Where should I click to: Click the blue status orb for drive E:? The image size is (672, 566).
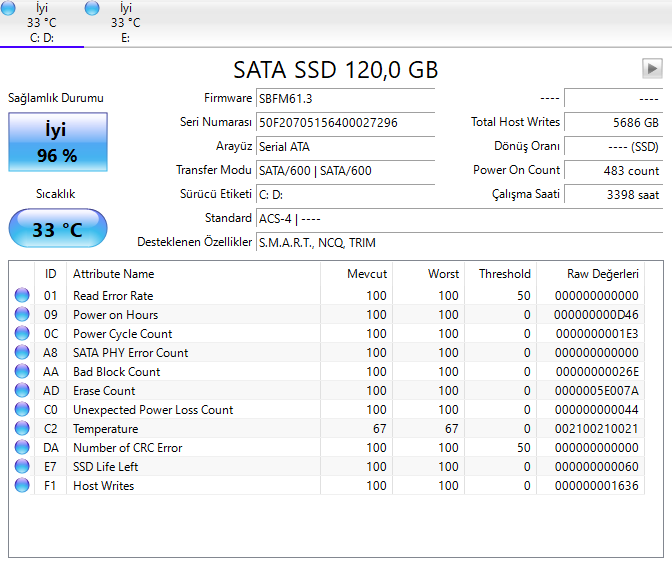pyautogui.click(x=92, y=8)
